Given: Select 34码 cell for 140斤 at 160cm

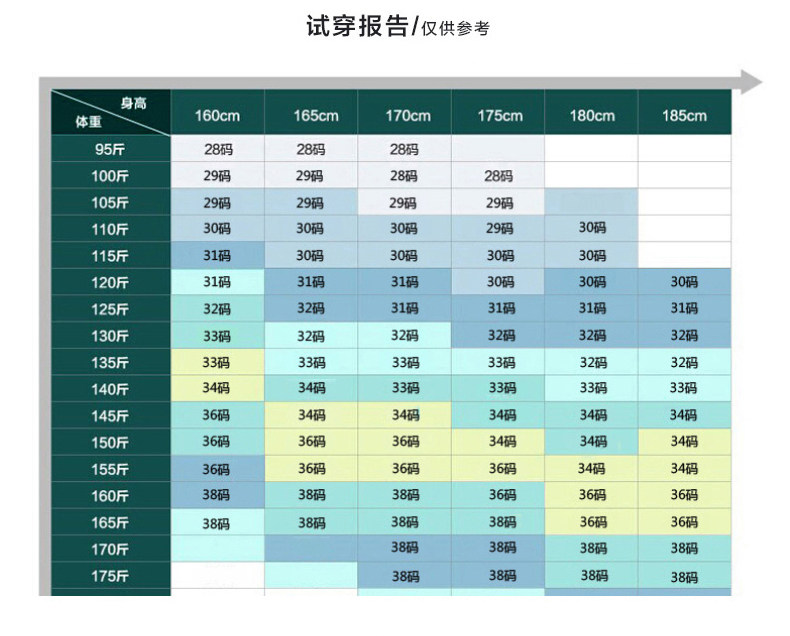Looking at the screenshot, I should tap(217, 389).
